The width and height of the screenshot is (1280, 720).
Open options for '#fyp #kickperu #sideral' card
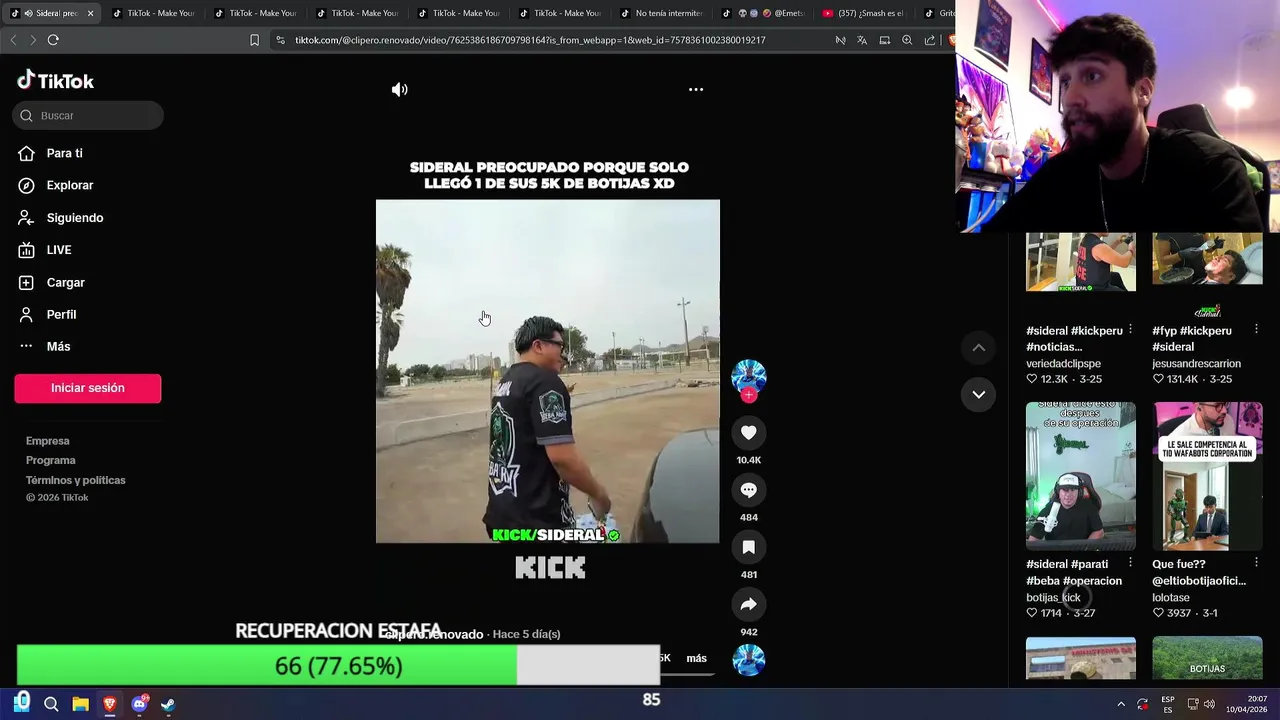1257,329
